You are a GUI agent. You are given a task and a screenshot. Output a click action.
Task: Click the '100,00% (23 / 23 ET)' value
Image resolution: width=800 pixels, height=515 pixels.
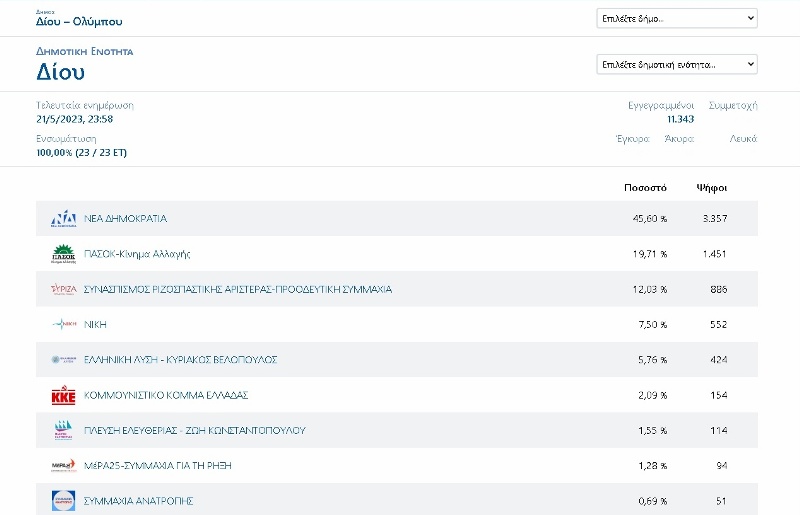pyautogui.click(x=82, y=153)
